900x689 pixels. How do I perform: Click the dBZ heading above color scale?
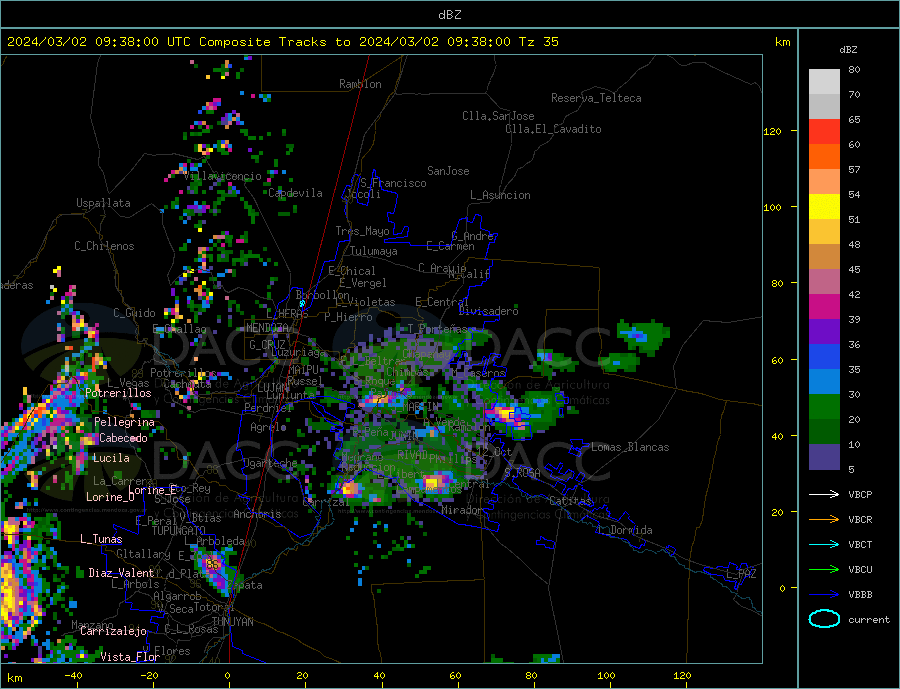(x=848, y=50)
